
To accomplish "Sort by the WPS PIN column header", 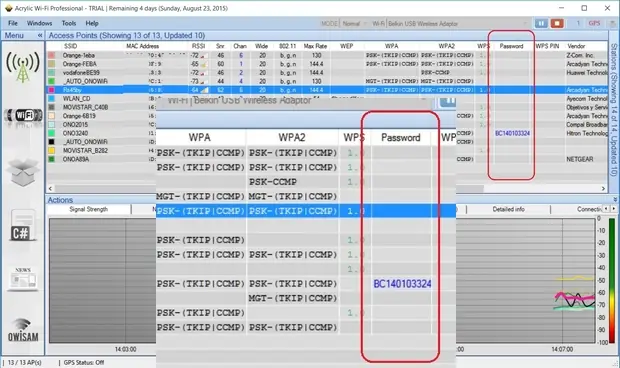I will pos(547,46).
